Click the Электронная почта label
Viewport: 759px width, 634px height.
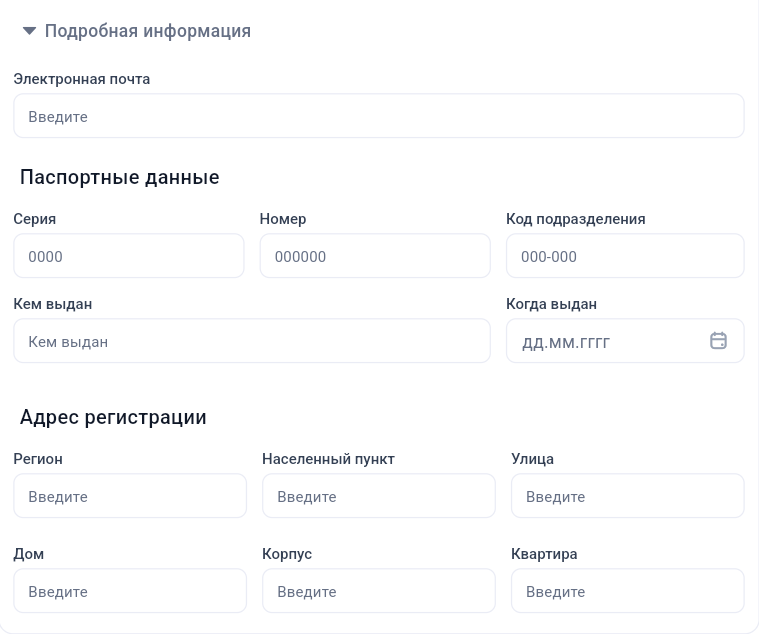click(82, 79)
